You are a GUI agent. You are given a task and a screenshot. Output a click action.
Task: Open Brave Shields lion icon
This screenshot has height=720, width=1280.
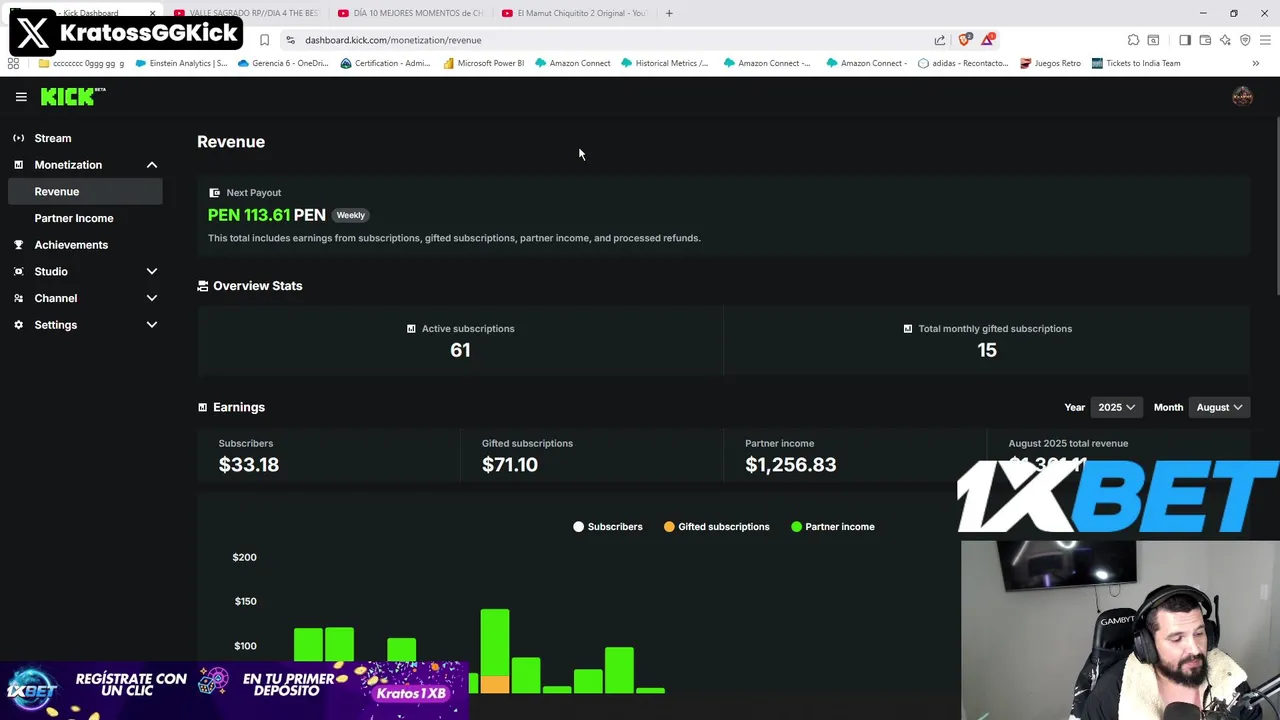click(x=964, y=39)
